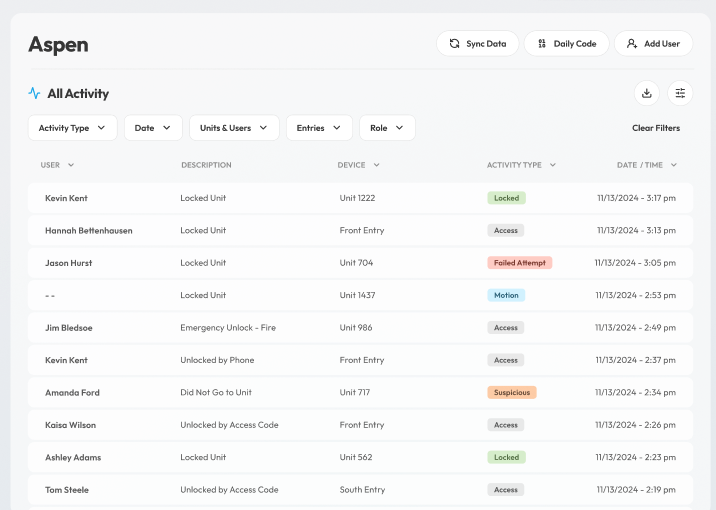The image size is (716, 510).
Task: Click the Unit 704 device cell
Action: (356, 263)
